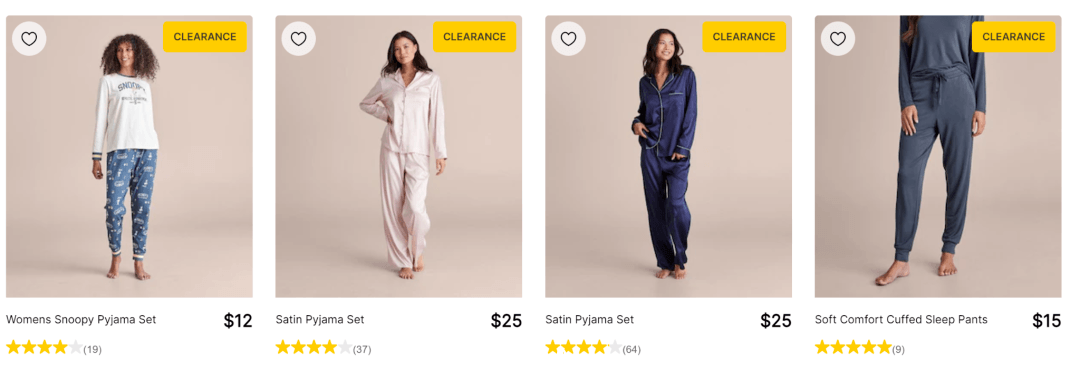
Task: Click the Soft Comfort Cuffed Sleep Pants title
Action: point(901,319)
